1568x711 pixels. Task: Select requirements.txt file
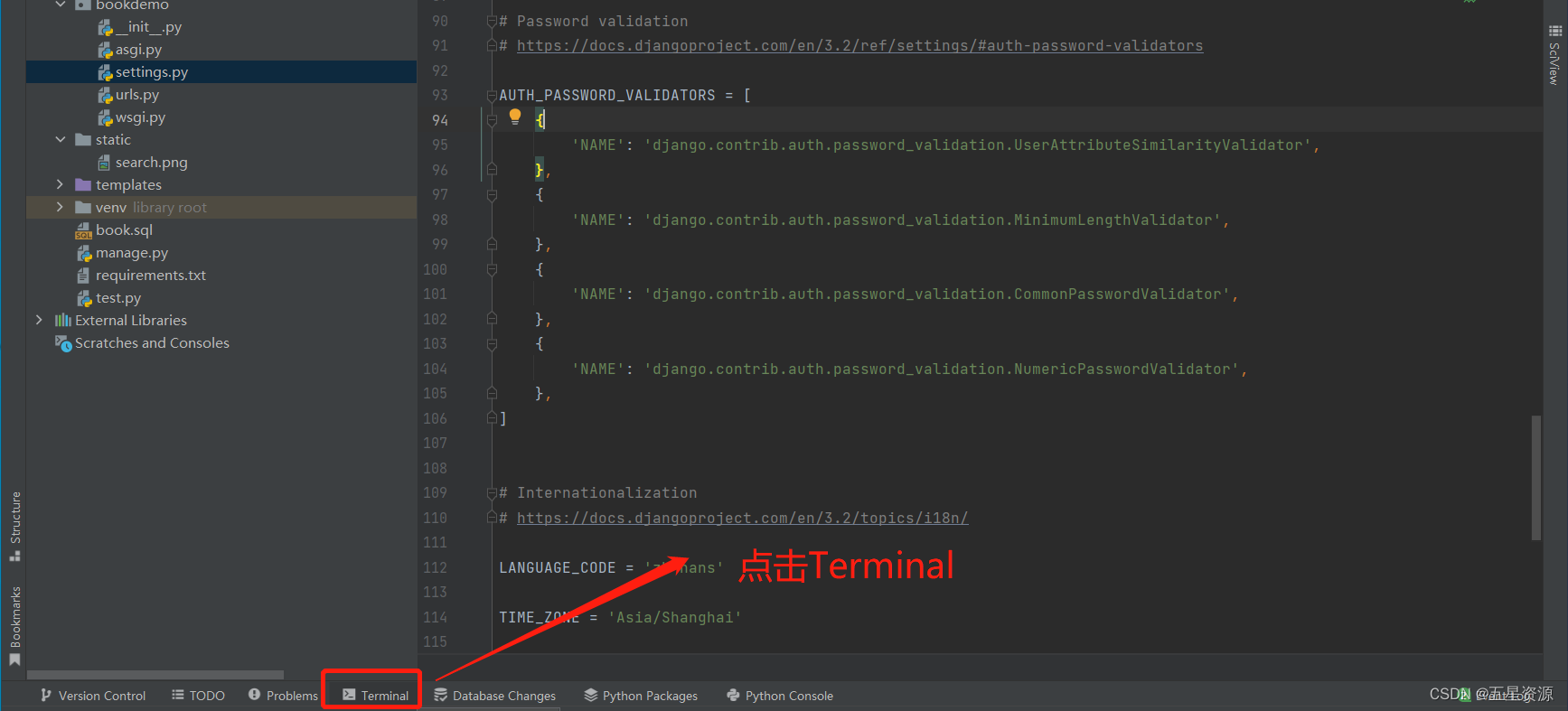coord(151,276)
